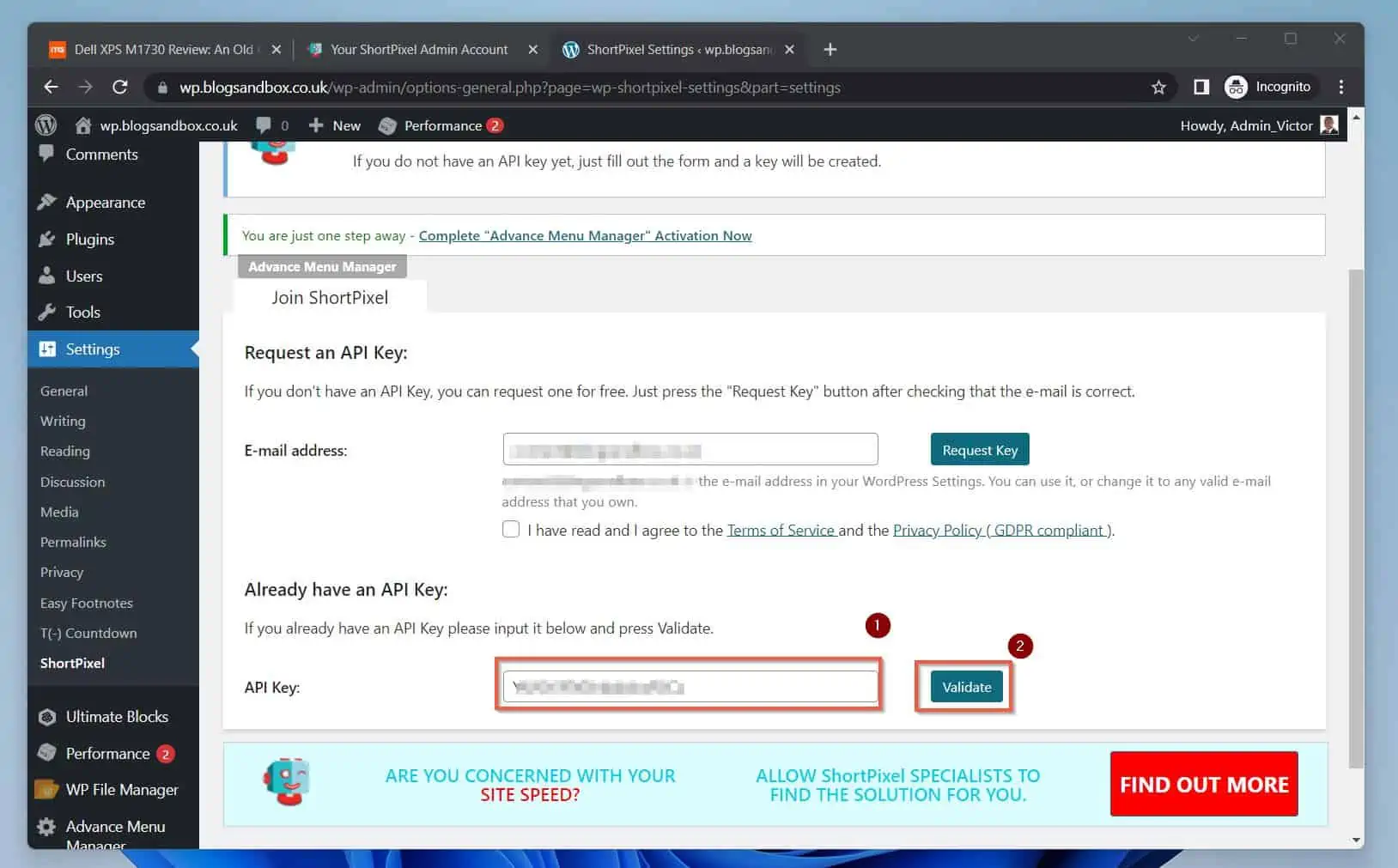Select the Join ShortPixel tab

click(x=330, y=297)
